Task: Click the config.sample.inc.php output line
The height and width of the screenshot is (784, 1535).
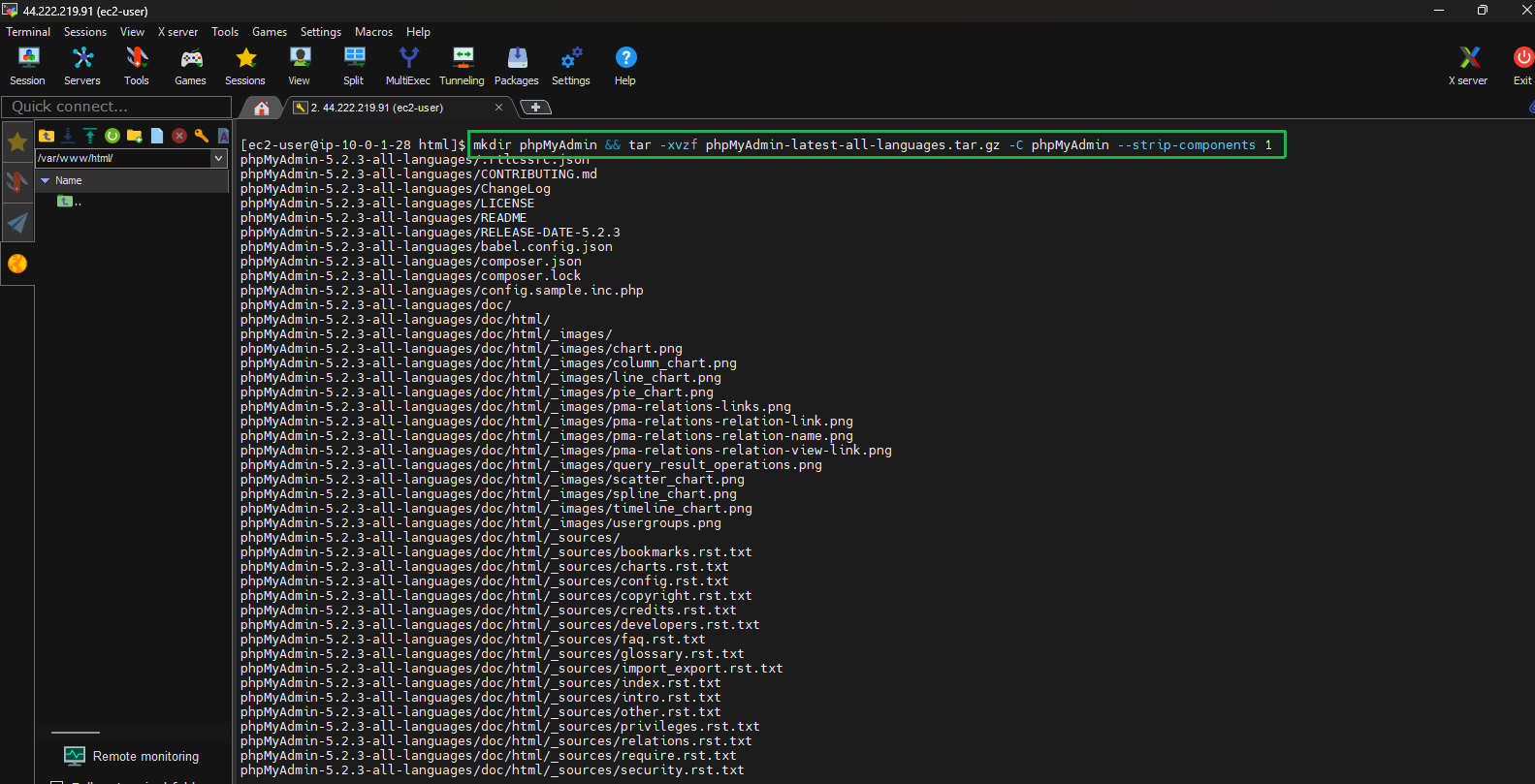Action: (x=442, y=291)
